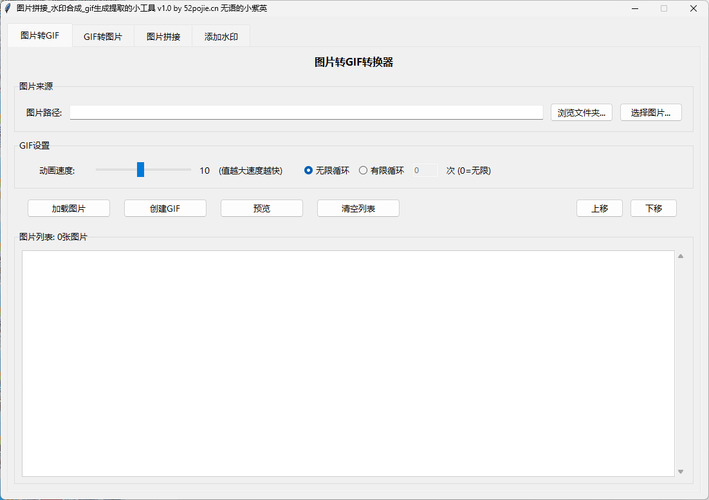This screenshot has width=709, height=500.
Task: Click the 图片路径 input field
Action: pyautogui.click(x=306, y=113)
